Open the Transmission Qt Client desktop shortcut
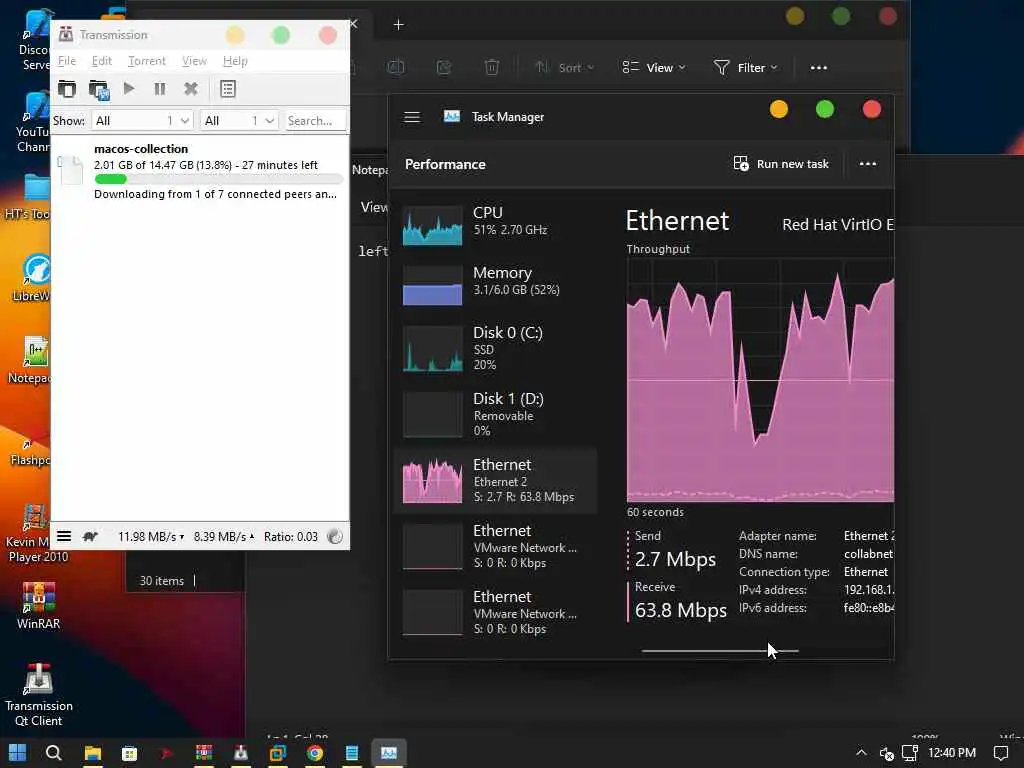Viewport: 1024px width, 768px height. point(39,695)
